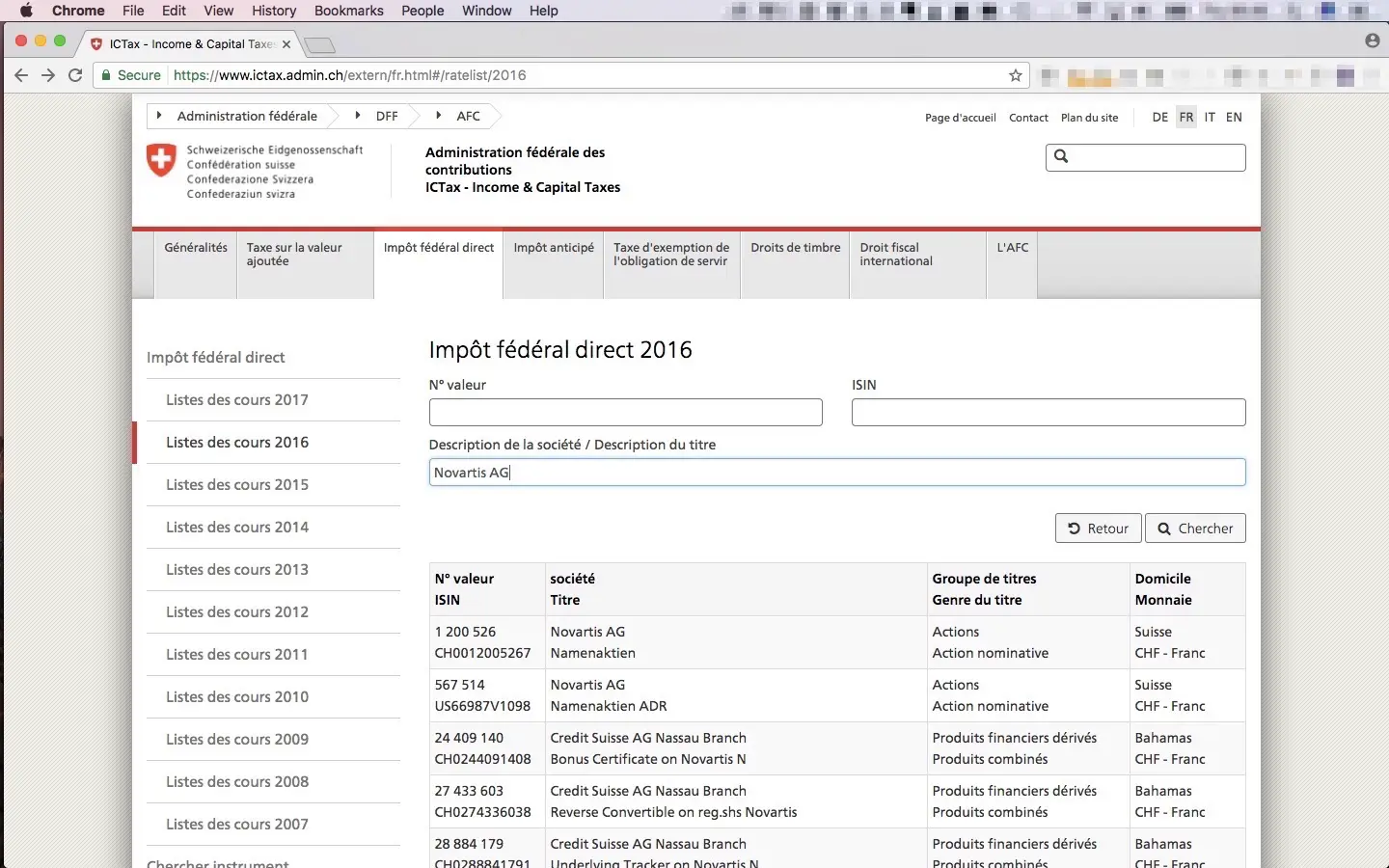Open the Window menu
1389x868 pixels.
(x=486, y=11)
